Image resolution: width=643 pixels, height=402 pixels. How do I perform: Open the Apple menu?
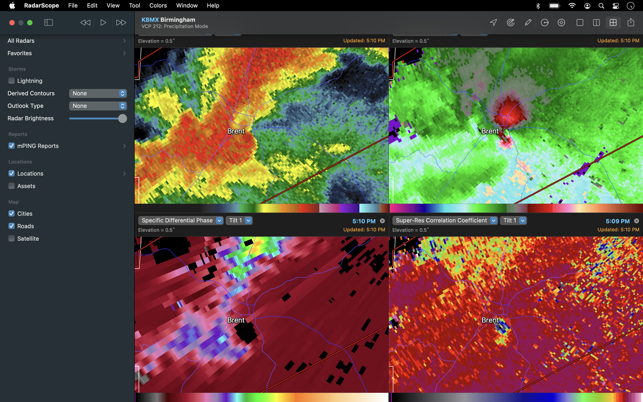click(12, 5)
